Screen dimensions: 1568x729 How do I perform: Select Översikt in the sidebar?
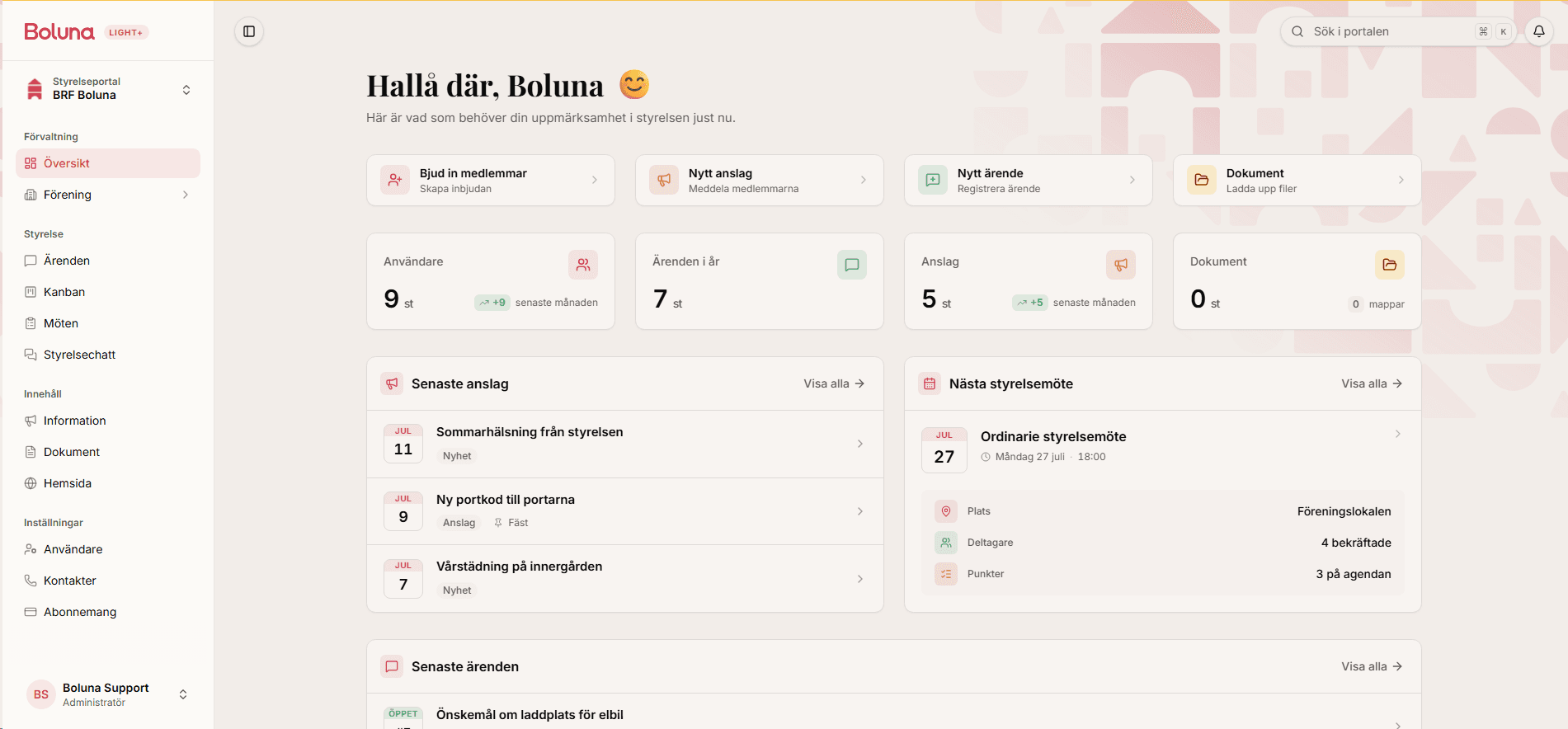[108, 163]
